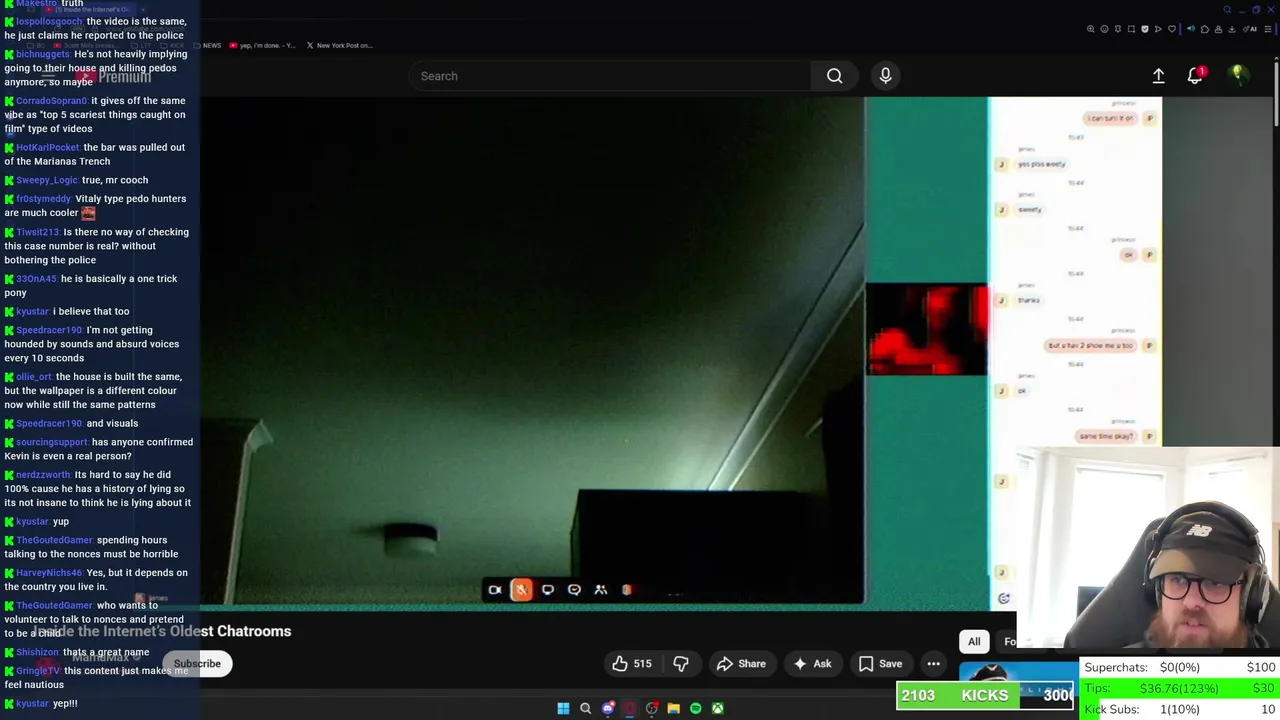The height and width of the screenshot is (720, 1280).
Task: Click the Subscribe button
Action: coord(197,664)
